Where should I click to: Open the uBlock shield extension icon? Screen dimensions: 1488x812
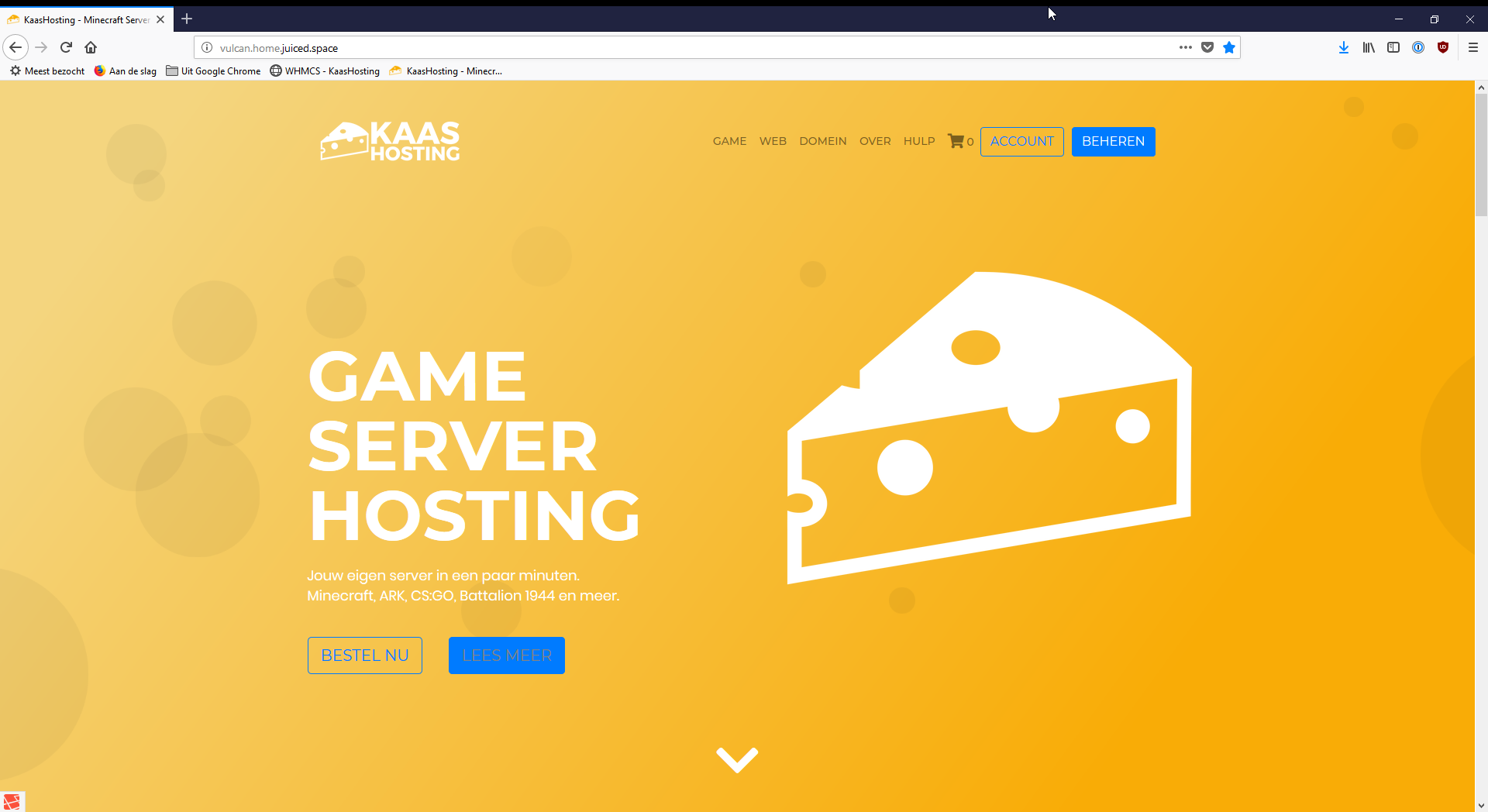[1443, 47]
